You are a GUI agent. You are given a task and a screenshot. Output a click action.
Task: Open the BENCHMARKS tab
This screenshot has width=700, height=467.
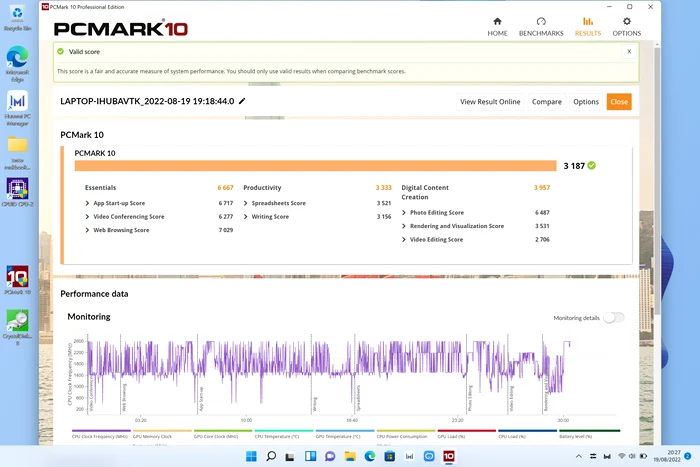541,27
